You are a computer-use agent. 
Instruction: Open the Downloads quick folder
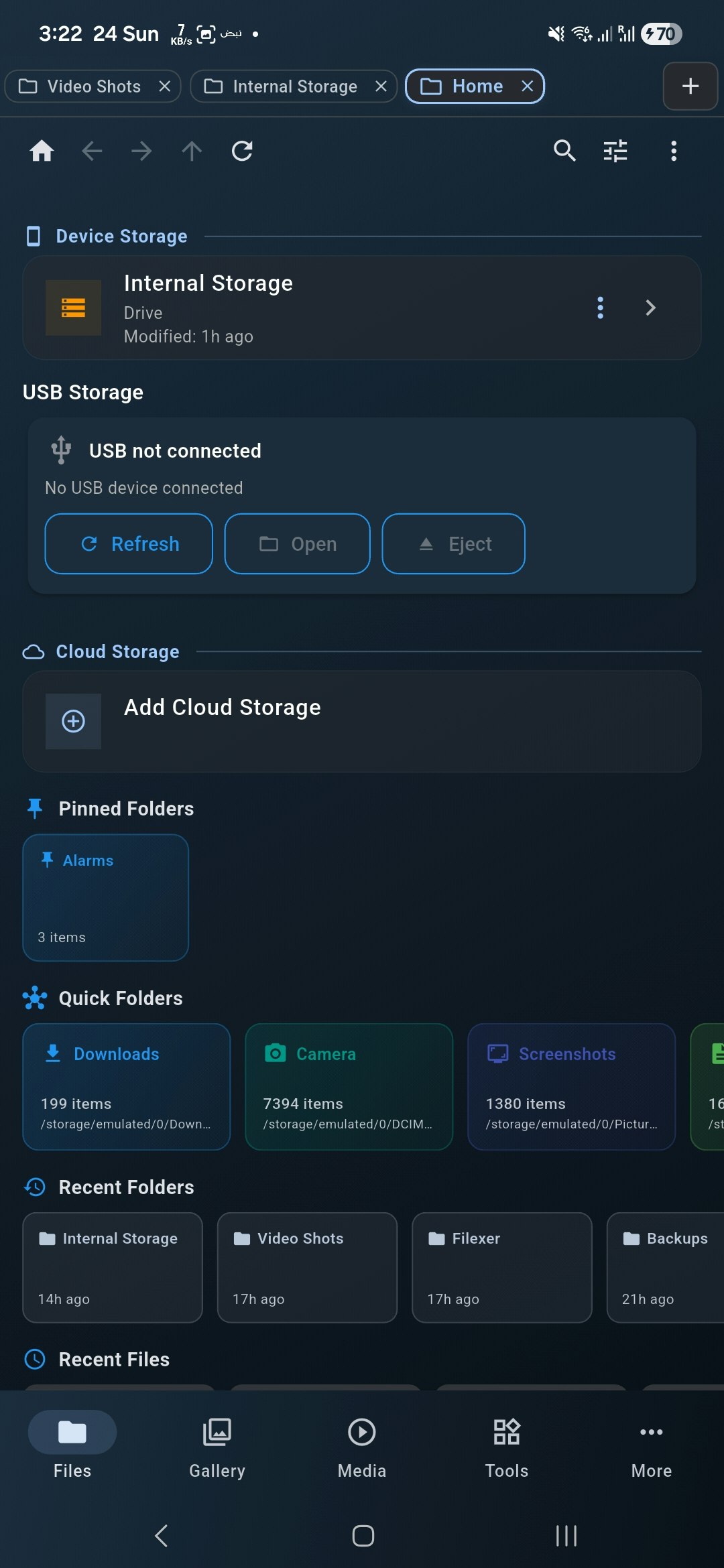pos(126,1086)
